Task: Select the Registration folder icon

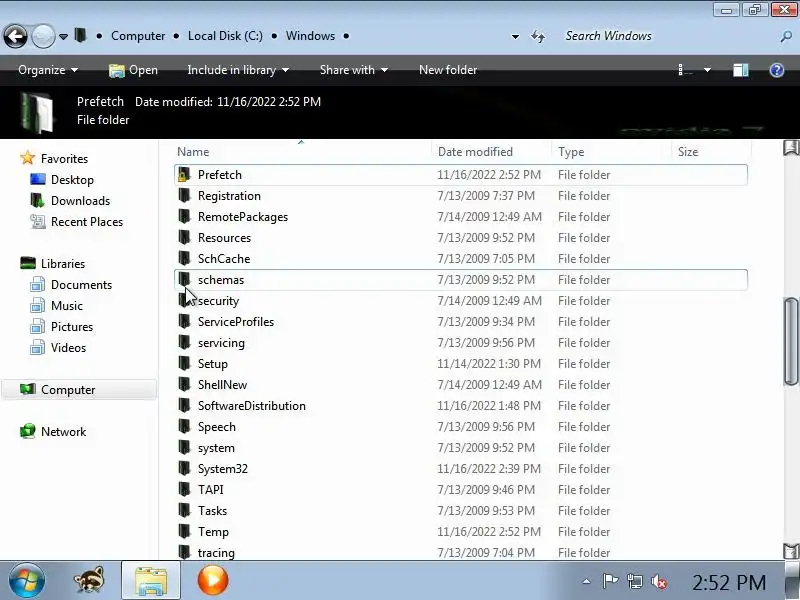Action: click(184, 195)
